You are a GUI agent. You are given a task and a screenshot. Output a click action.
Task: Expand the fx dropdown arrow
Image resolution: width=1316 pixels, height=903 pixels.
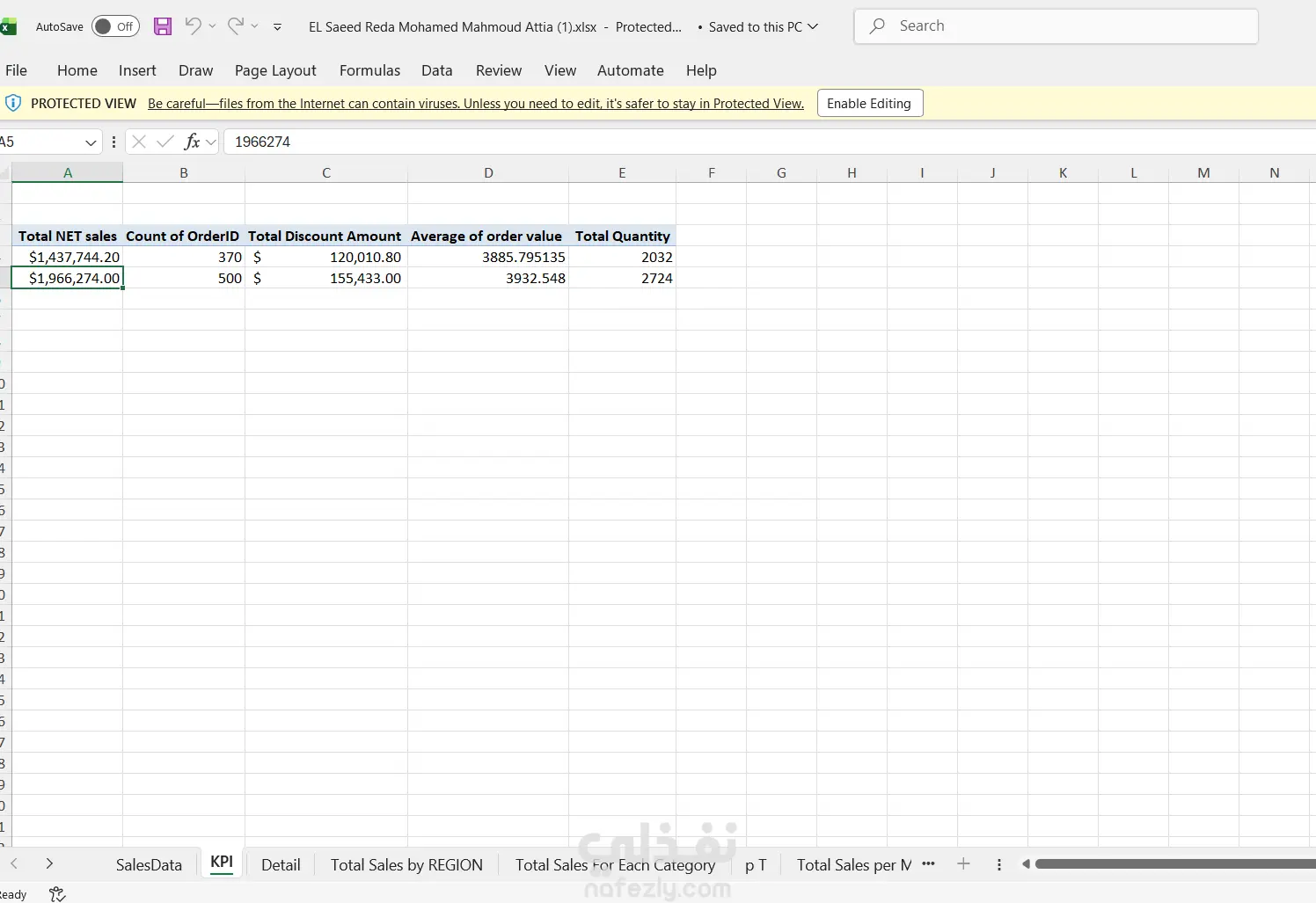pyautogui.click(x=211, y=142)
